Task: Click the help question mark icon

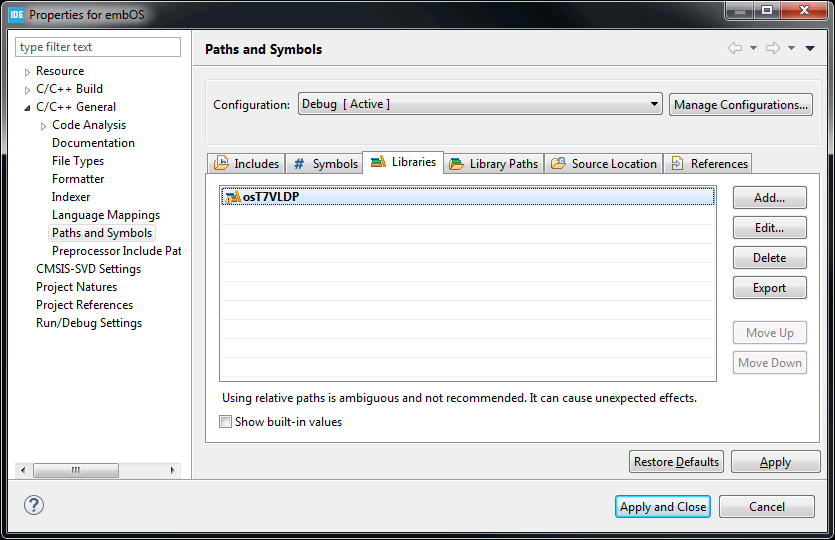Action: 34,505
